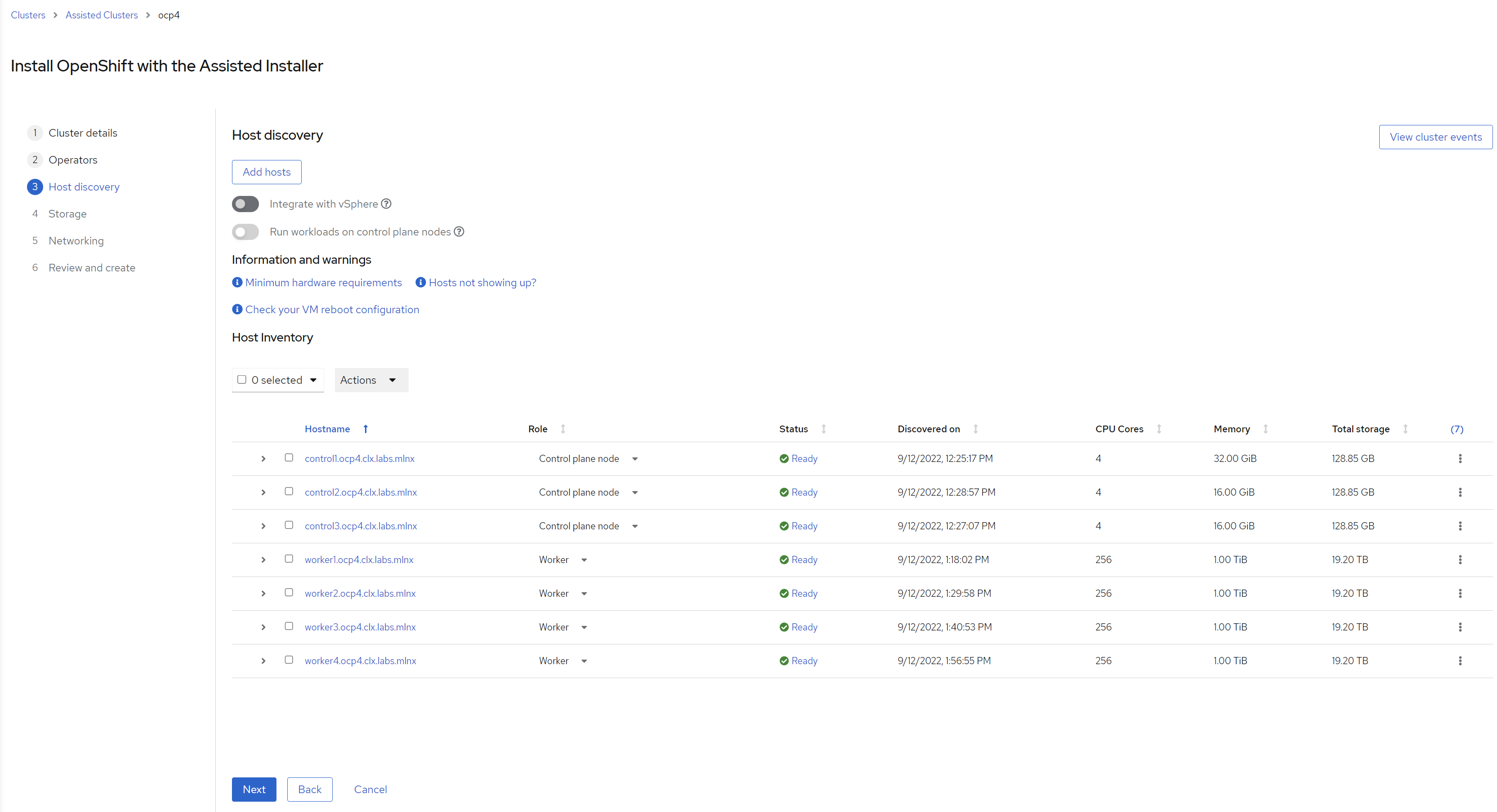1497x812 pixels.
Task: Select checkbox for worker3.ocp4.clx.labs.mlnx
Action: tap(289, 626)
